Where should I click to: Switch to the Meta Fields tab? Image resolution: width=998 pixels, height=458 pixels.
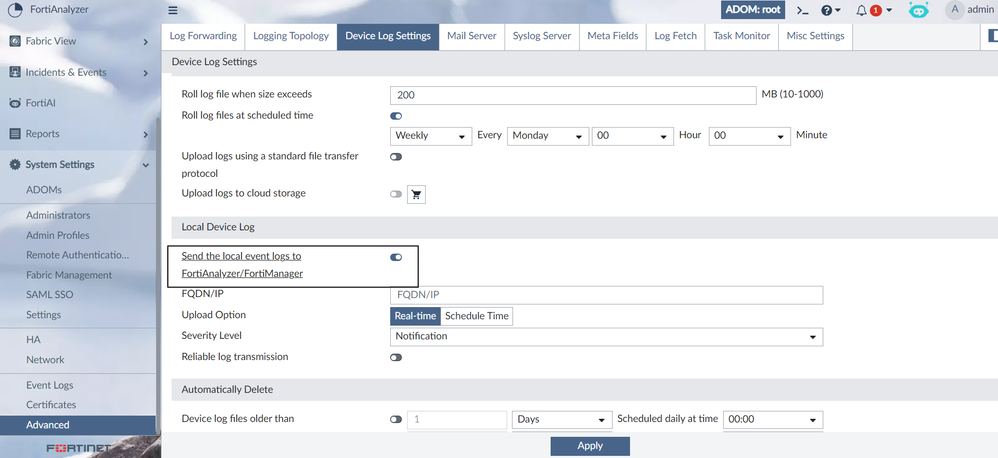pos(613,36)
